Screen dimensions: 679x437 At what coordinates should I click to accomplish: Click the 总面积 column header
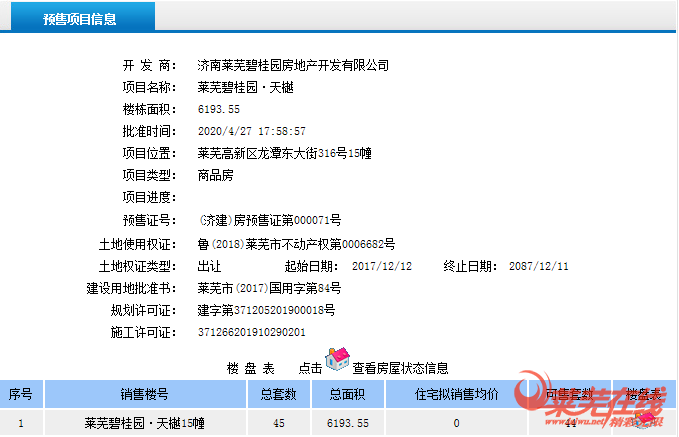point(347,394)
